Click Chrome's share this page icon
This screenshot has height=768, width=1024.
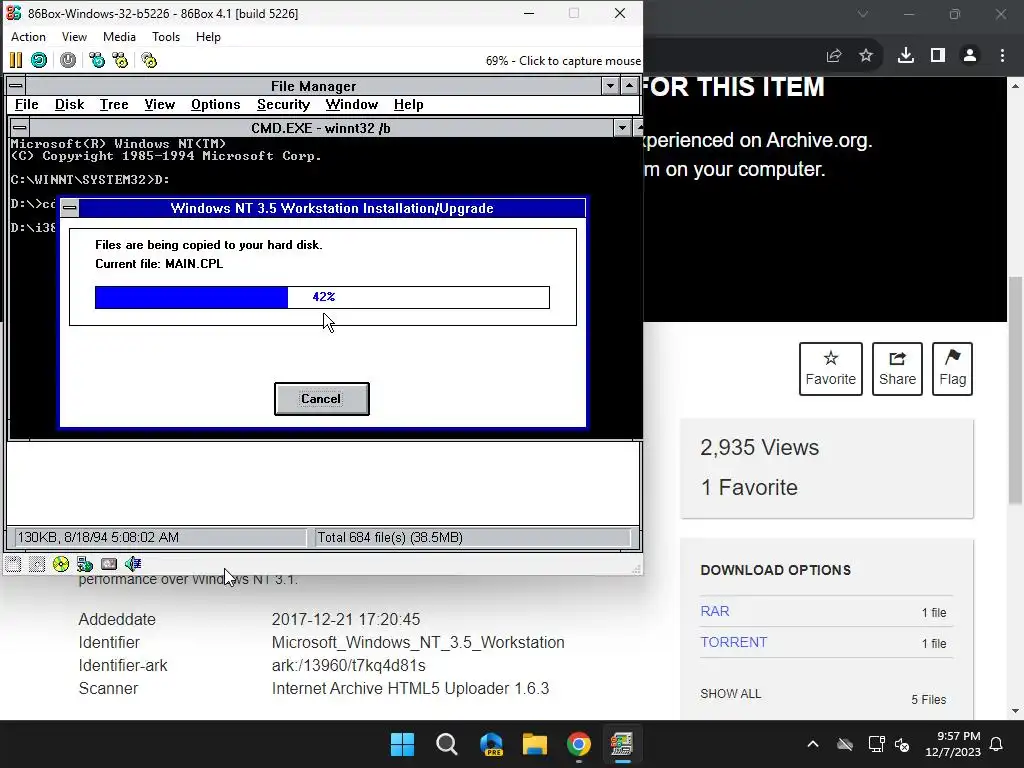[x=834, y=56]
